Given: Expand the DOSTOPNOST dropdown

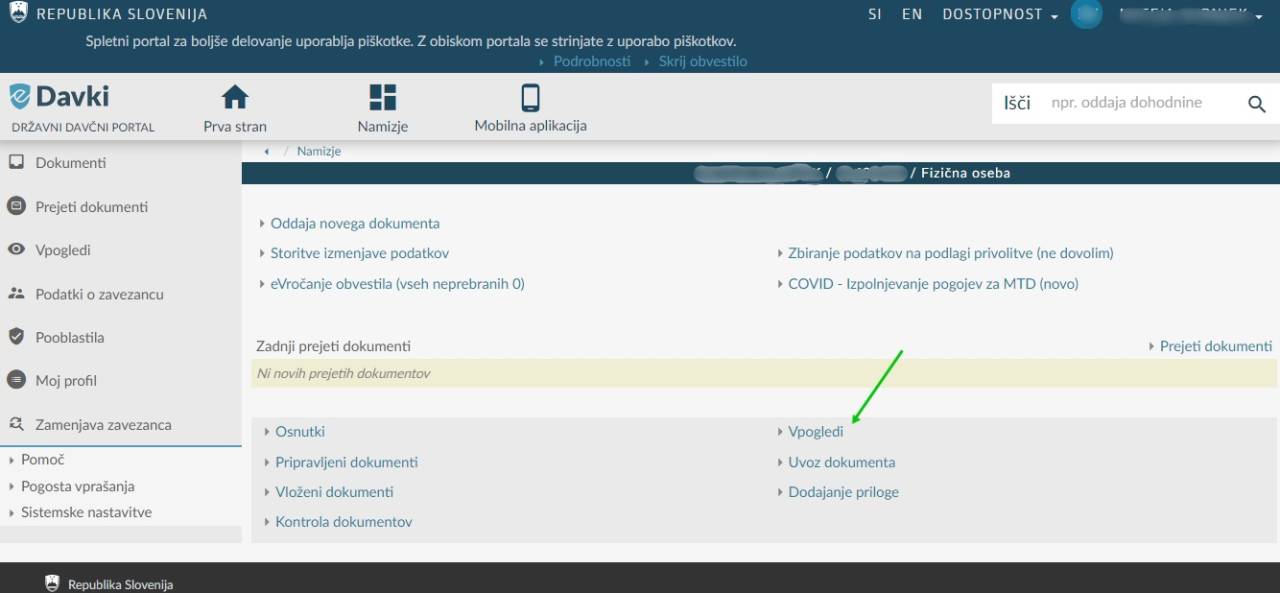Looking at the screenshot, I should coord(1000,15).
